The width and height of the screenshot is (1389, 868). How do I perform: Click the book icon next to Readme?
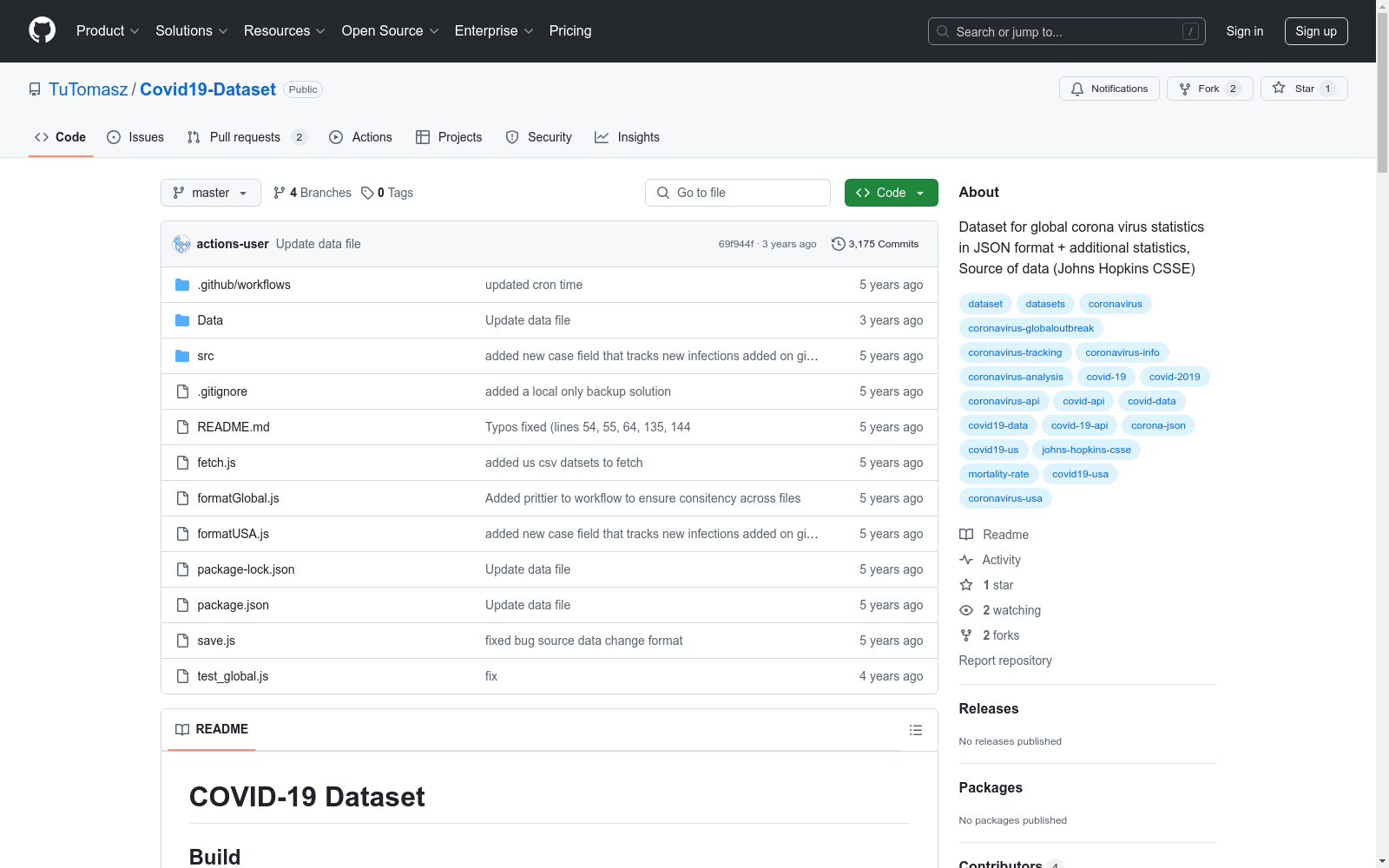[966, 535]
